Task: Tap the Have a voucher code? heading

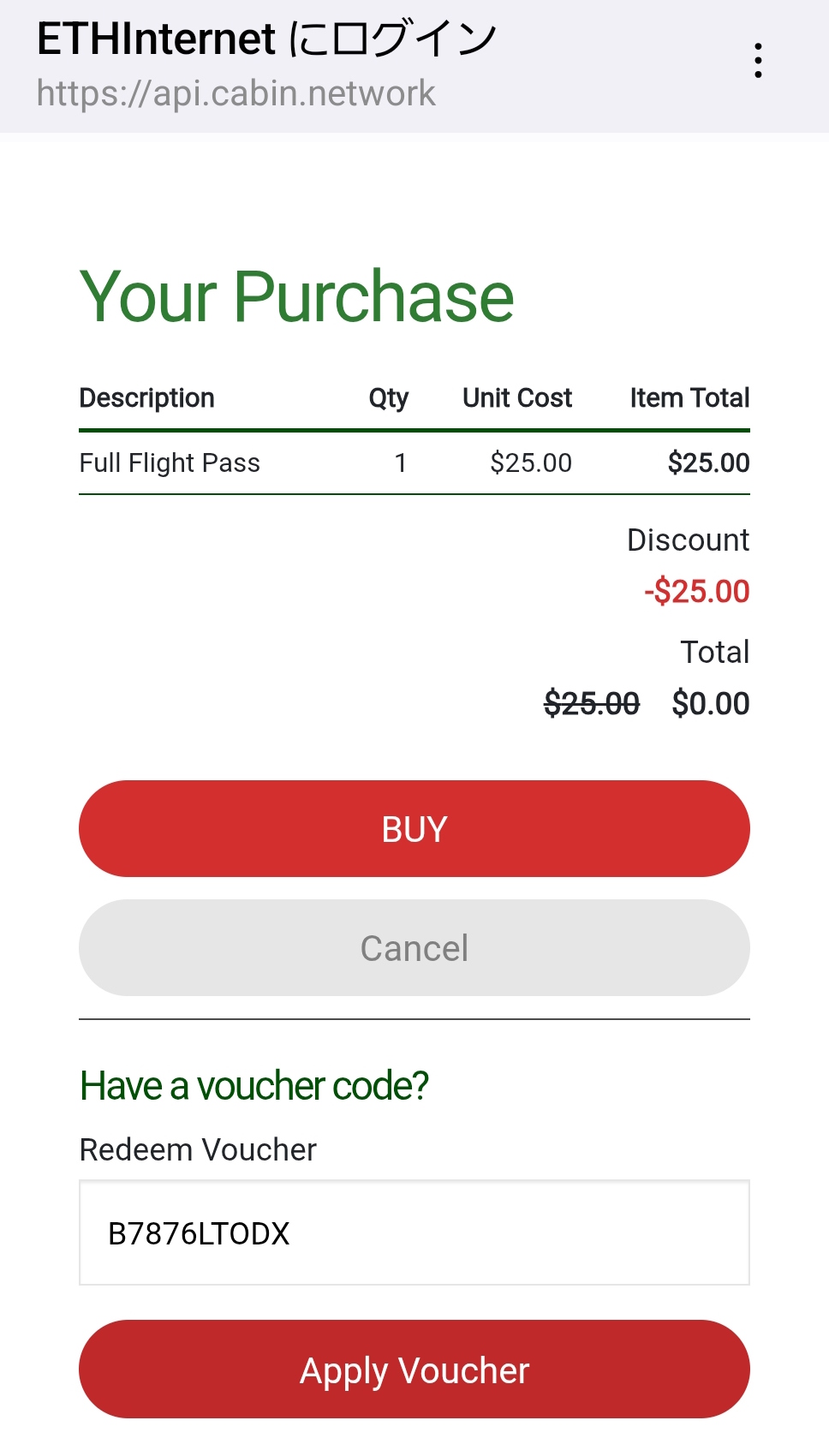Action: point(253,1086)
